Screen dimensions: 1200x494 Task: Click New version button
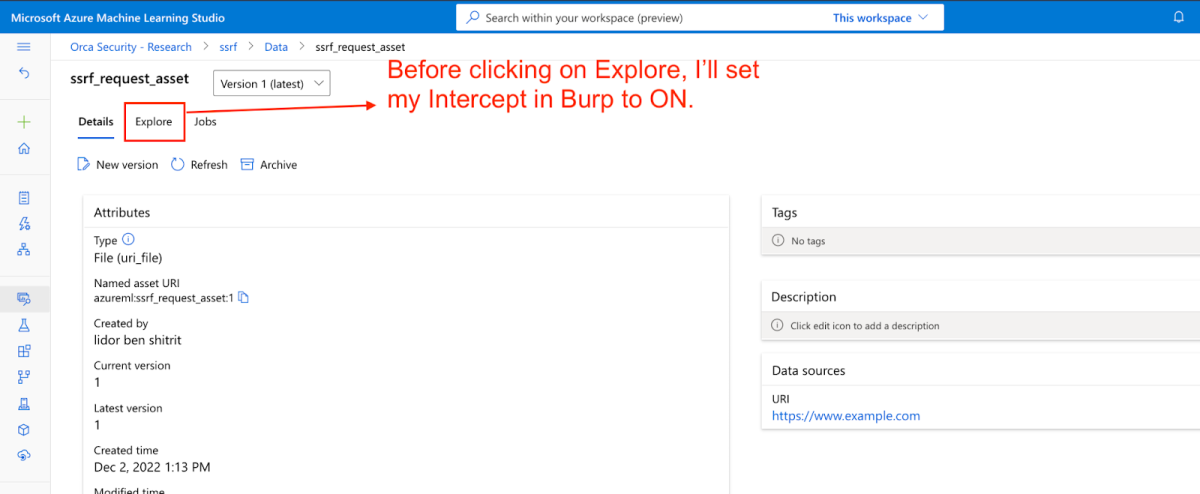pos(117,165)
